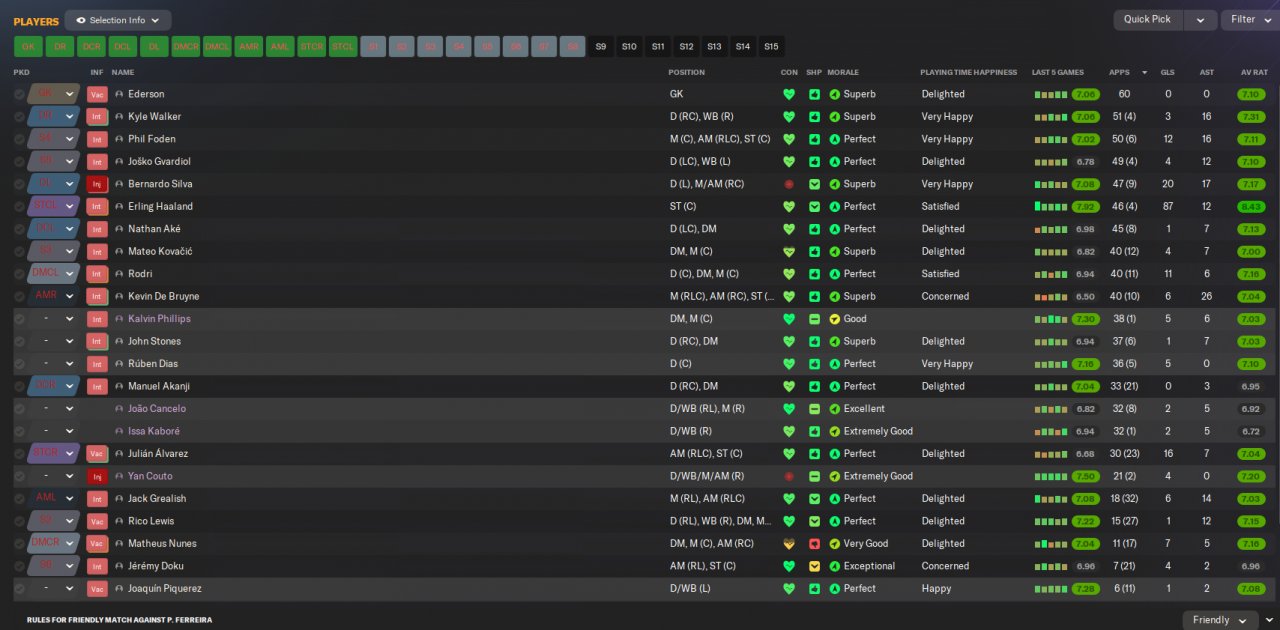Open Kalvin Phillips player link
The width and height of the screenshot is (1280, 630).
(159, 319)
